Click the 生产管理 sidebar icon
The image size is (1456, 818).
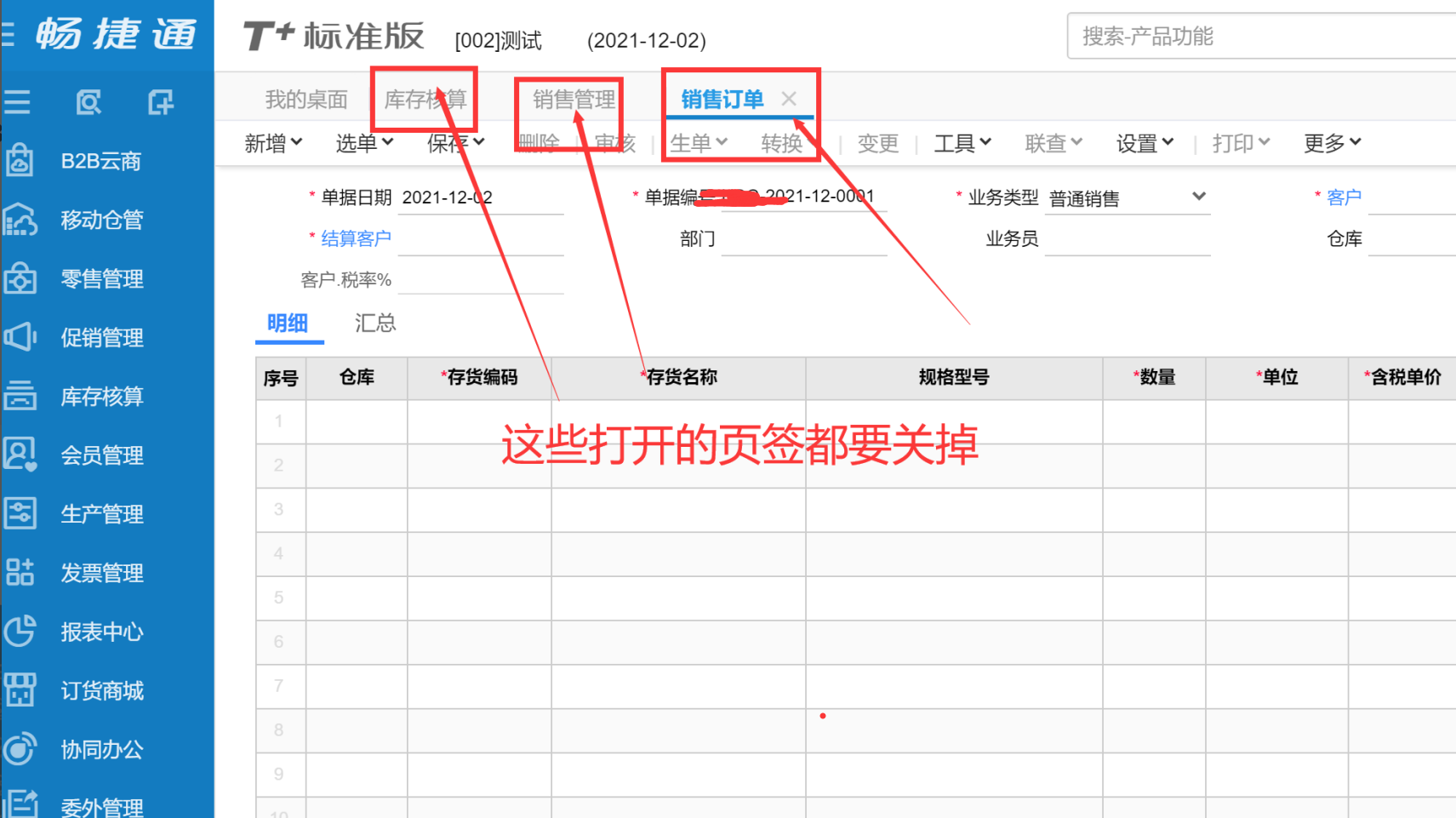point(20,513)
